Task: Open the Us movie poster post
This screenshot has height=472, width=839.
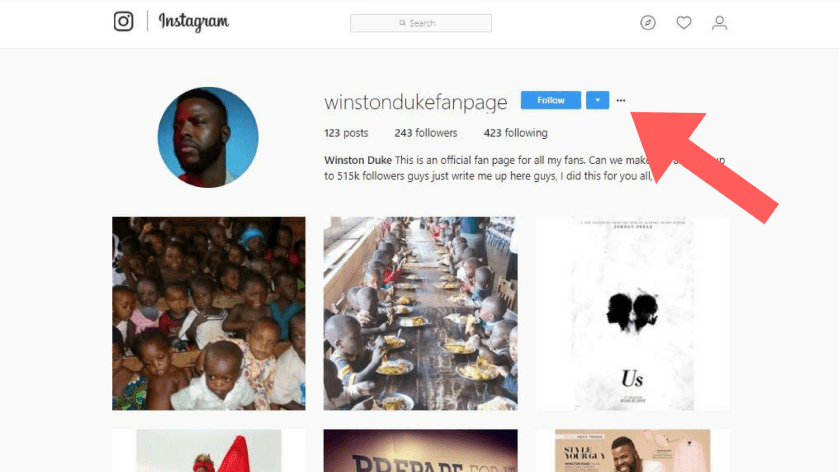Action: 632,313
